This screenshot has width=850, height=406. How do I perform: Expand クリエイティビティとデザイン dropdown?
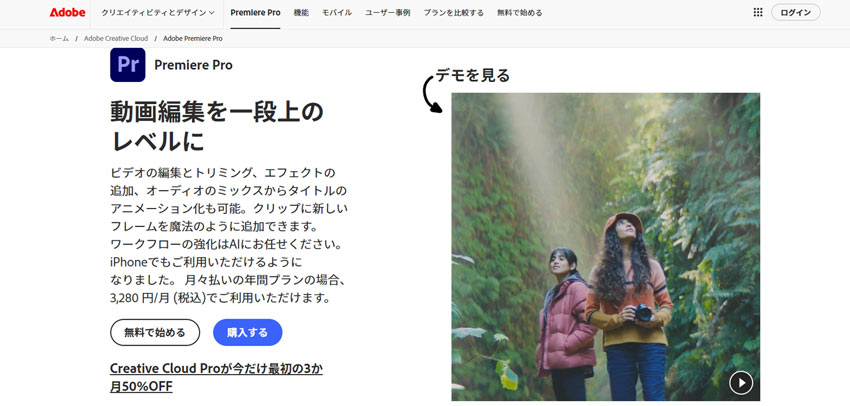[x=158, y=12]
